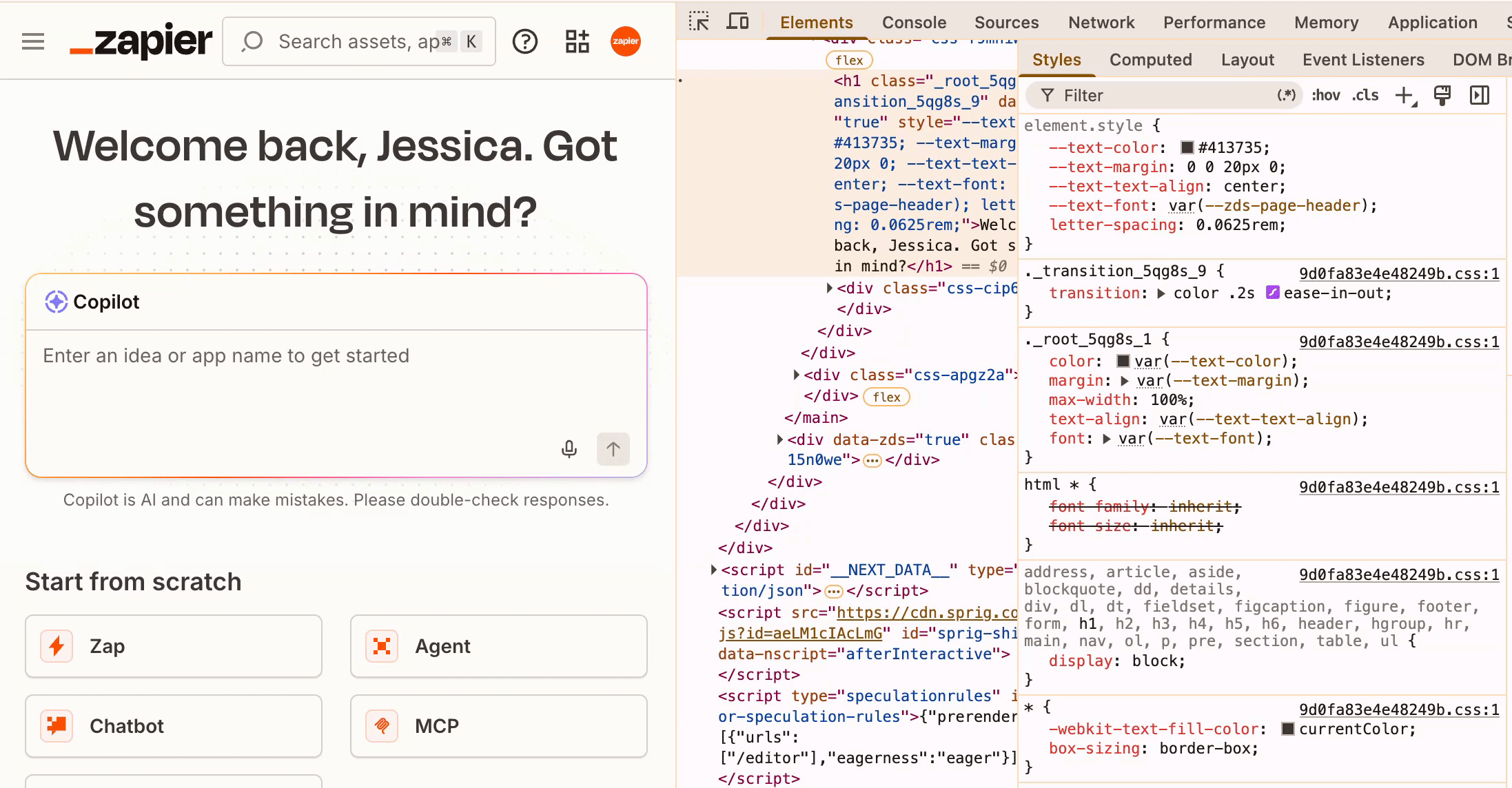Open CSS source link for _root_5qg8s_1 rule

click(x=1398, y=342)
